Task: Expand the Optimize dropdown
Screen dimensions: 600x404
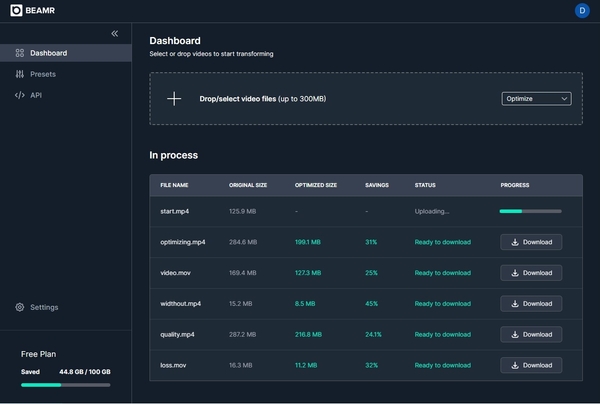Action: (x=536, y=99)
